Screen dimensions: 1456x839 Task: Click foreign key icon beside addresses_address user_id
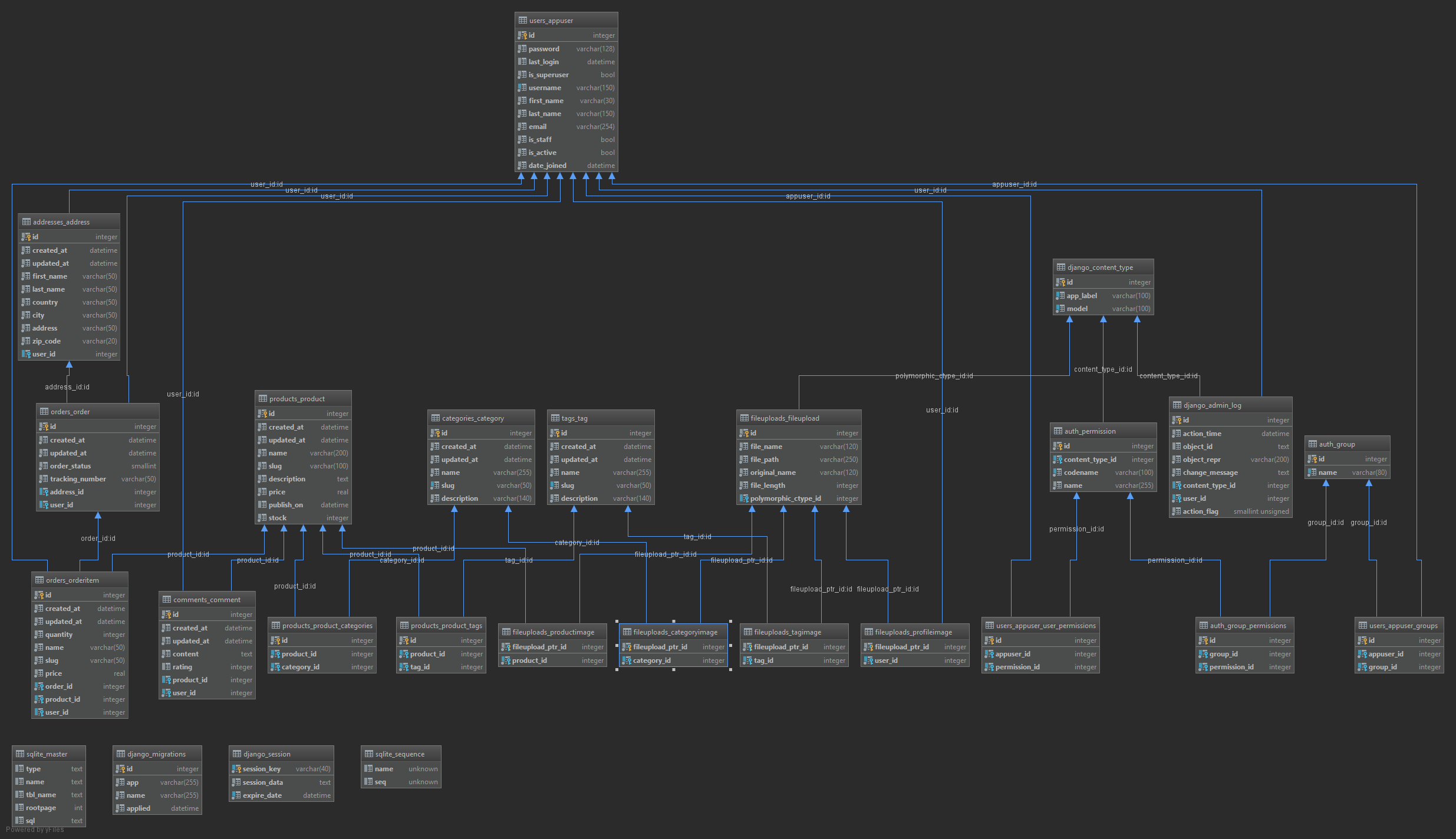[x=26, y=354]
